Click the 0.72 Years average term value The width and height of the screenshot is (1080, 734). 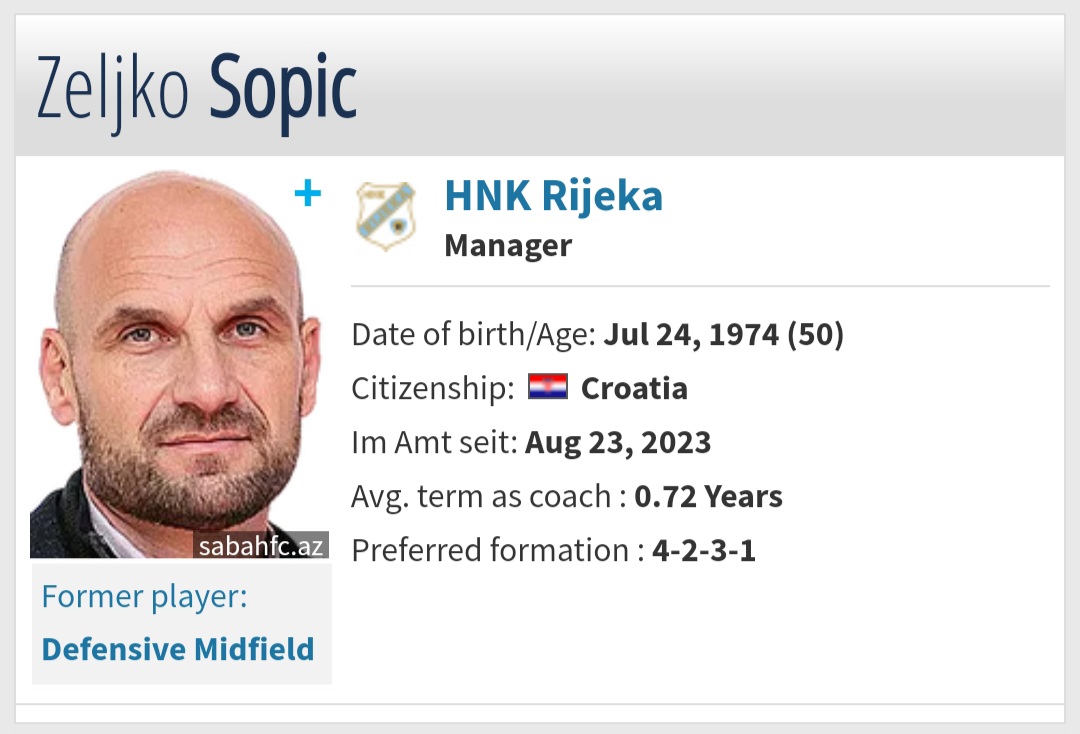pyautogui.click(x=708, y=496)
